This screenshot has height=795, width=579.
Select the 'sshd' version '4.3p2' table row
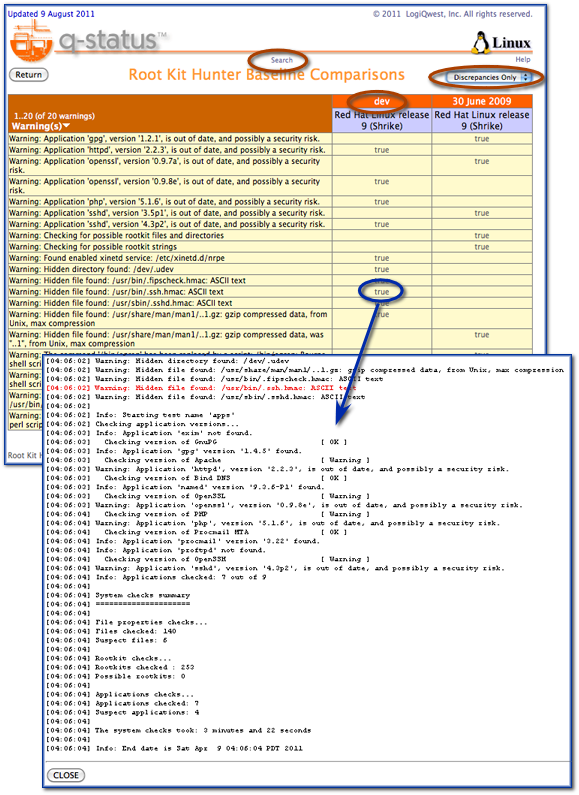click(270, 224)
